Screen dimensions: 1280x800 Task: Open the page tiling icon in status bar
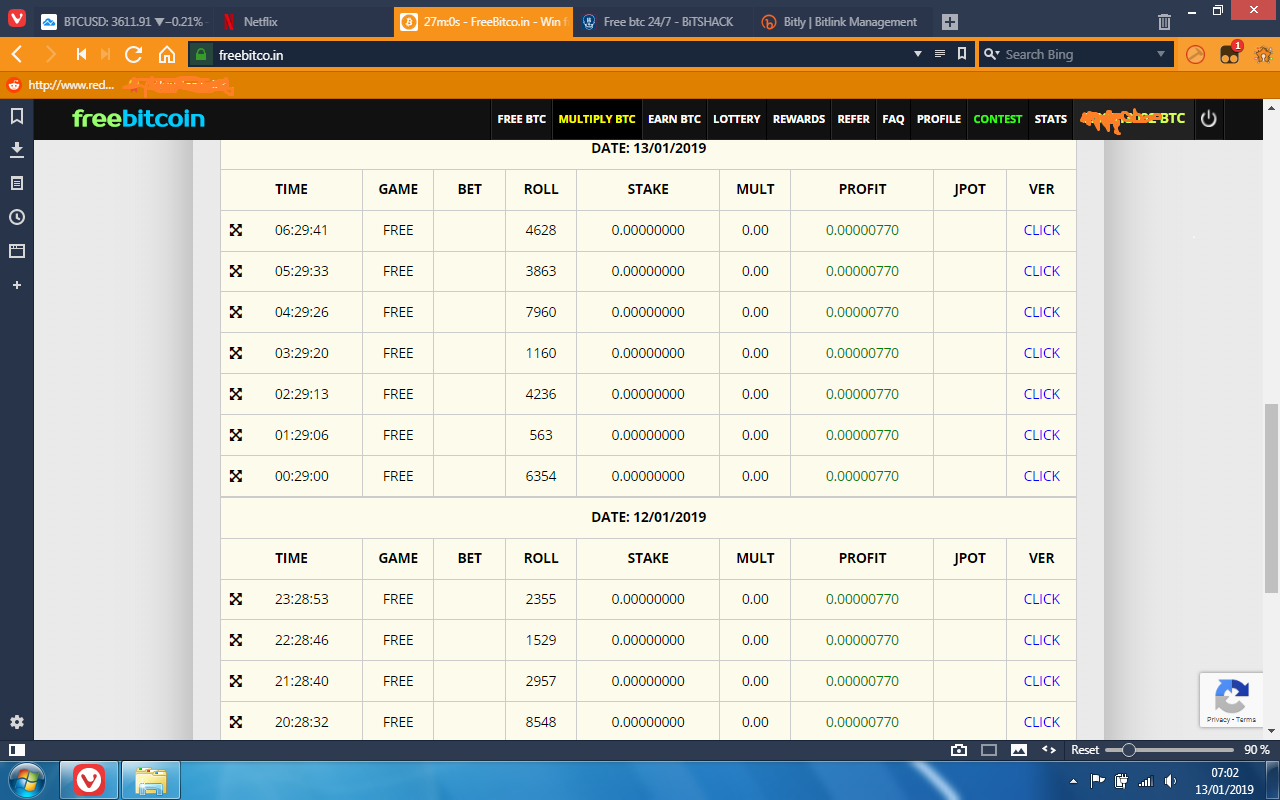click(x=989, y=750)
